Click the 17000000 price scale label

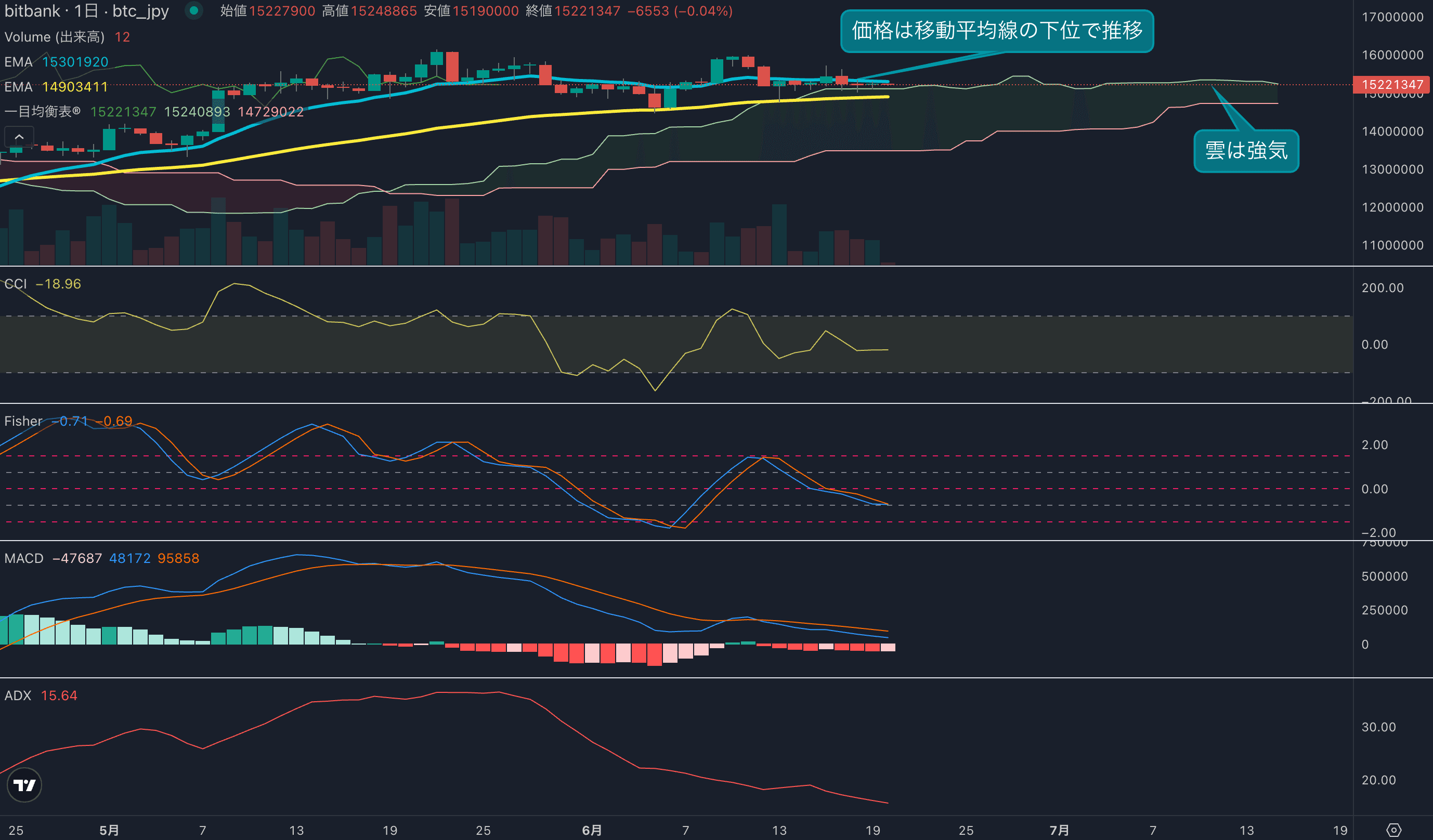coord(1392,17)
